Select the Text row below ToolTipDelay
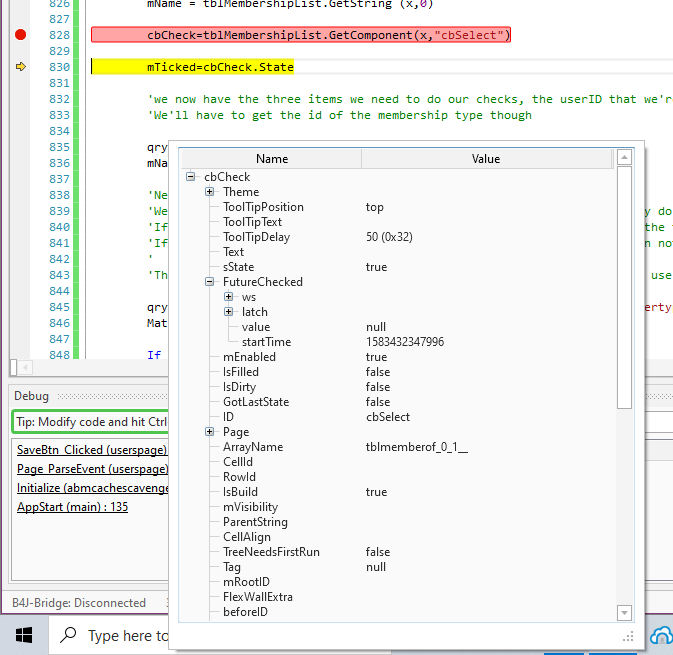The width and height of the screenshot is (673, 655). coord(397,252)
